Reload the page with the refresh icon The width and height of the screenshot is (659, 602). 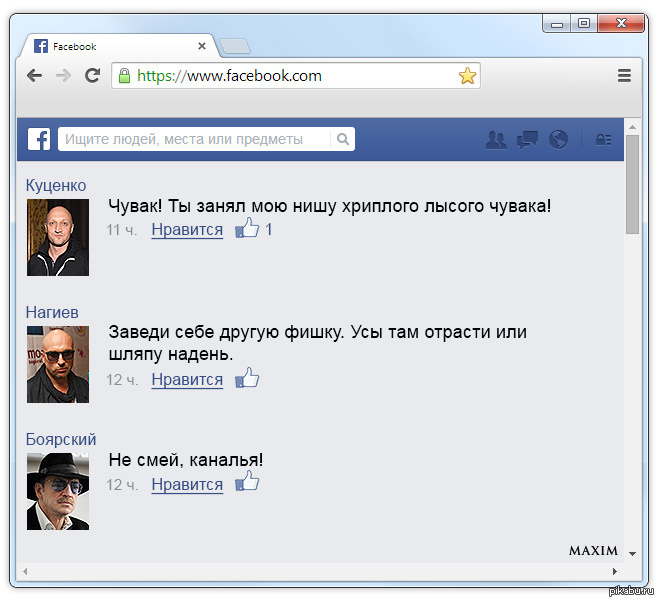[92, 76]
